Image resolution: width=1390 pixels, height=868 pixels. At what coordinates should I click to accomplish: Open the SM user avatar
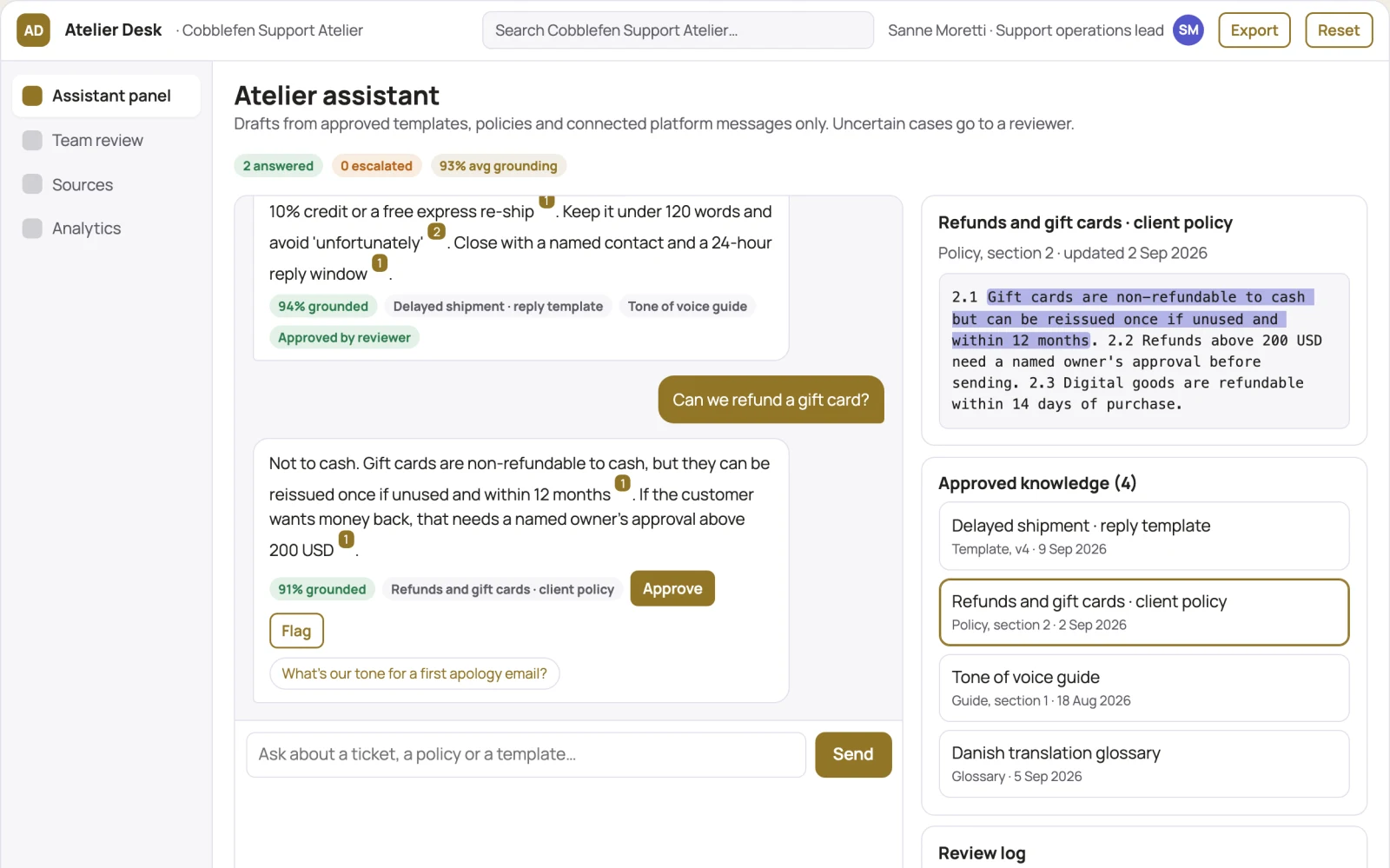pos(1188,30)
